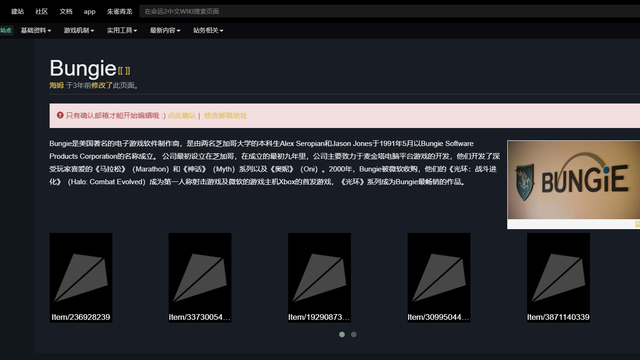Click the 点此确认 email confirmation link
The height and width of the screenshot is (360, 640).
pyautogui.click(x=182, y=116)
